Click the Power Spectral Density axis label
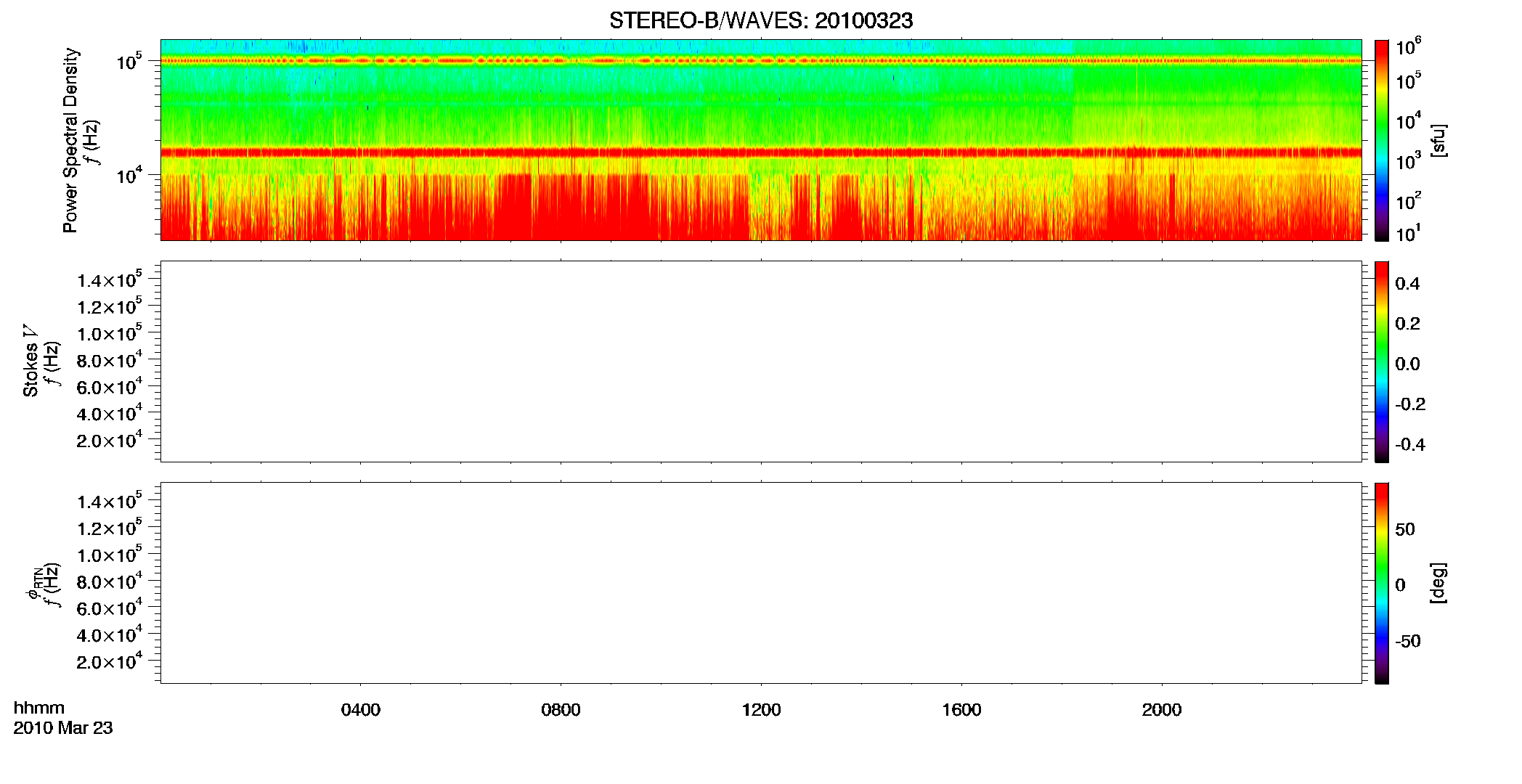Viewport: 1522px width, 784px height. pyautogui.click(x=70, y=140)
